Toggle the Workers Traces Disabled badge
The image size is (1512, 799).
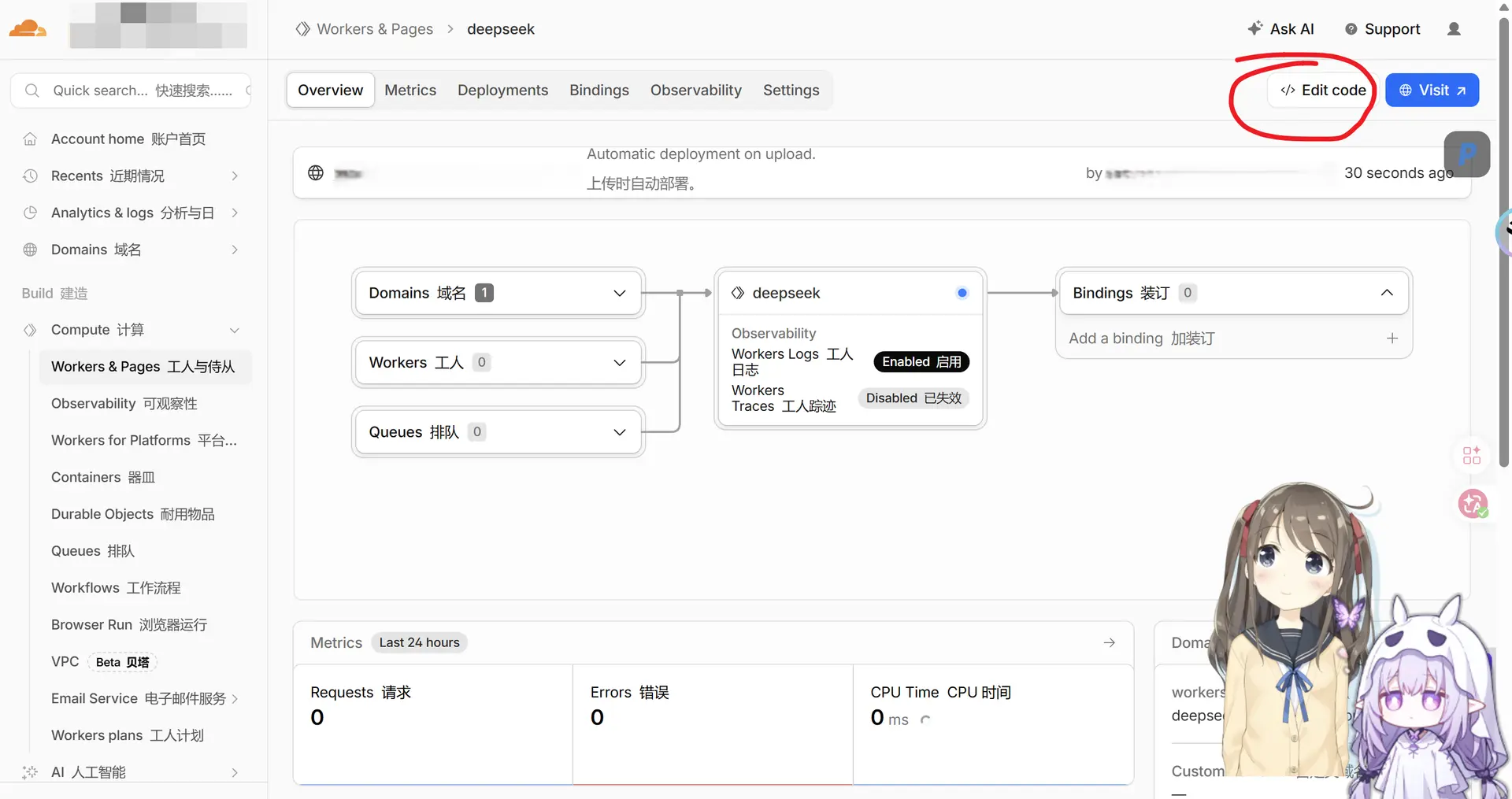click(x=913, y=398)
